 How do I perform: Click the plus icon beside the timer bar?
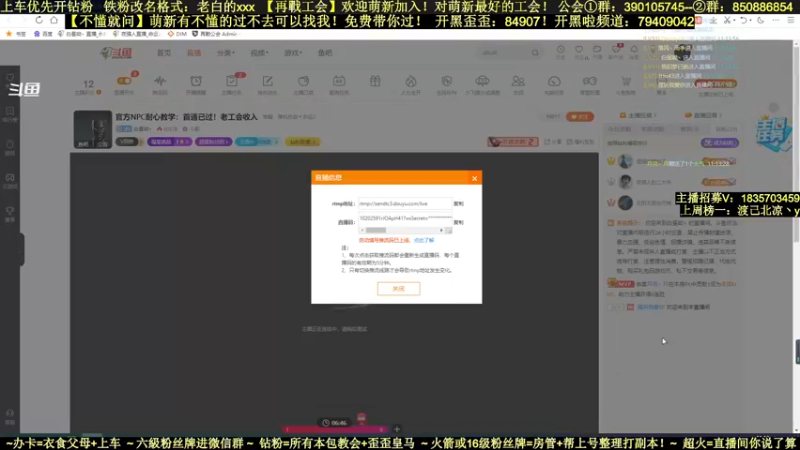[397, 429]
